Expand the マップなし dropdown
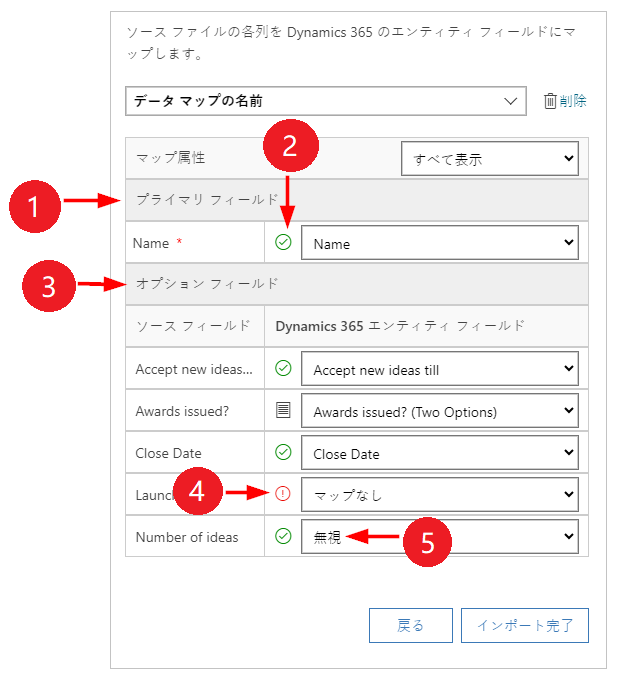The height and width of the screenshot is (690, 619). pos(440,495)
